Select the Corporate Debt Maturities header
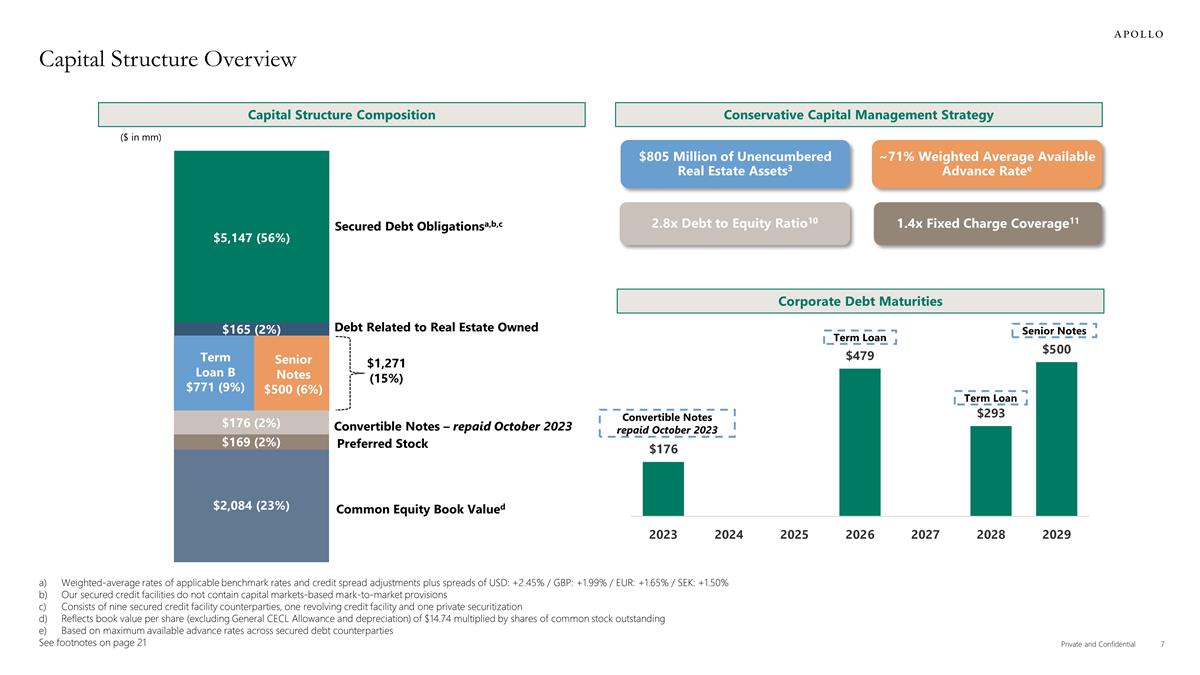The width and height of the screenshot is (1200, 675). coord(860,301)
